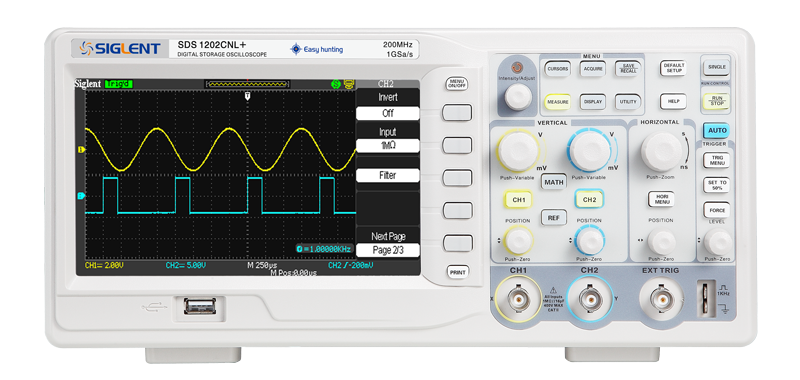Open the TRIG MENU
Screen dimensions: 800x380
[x=717, y=160]
